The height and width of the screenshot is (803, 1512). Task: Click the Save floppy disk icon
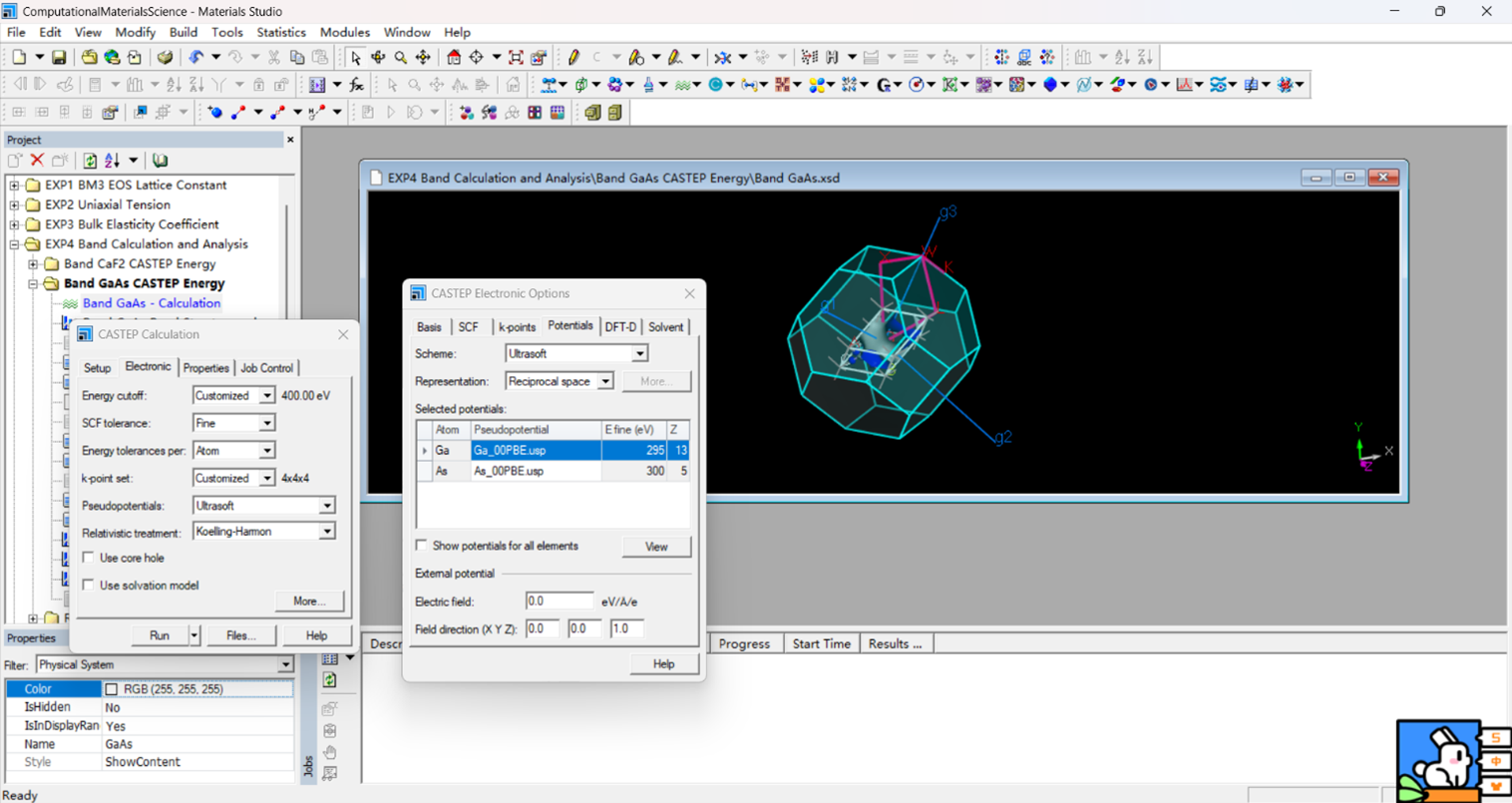point(59,58)
